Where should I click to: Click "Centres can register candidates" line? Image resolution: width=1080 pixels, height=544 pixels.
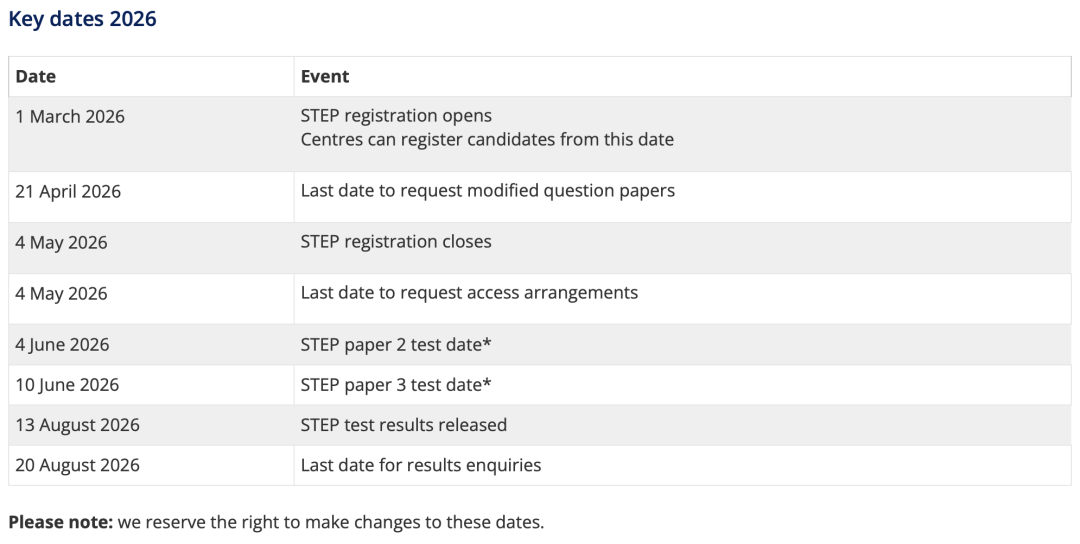pos(487,140)
